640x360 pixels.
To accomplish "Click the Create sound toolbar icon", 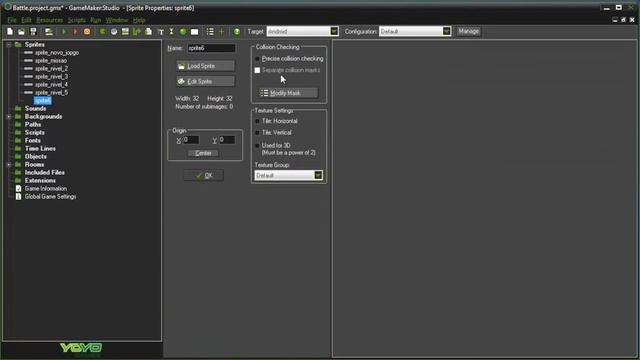I will pos(114,31).
